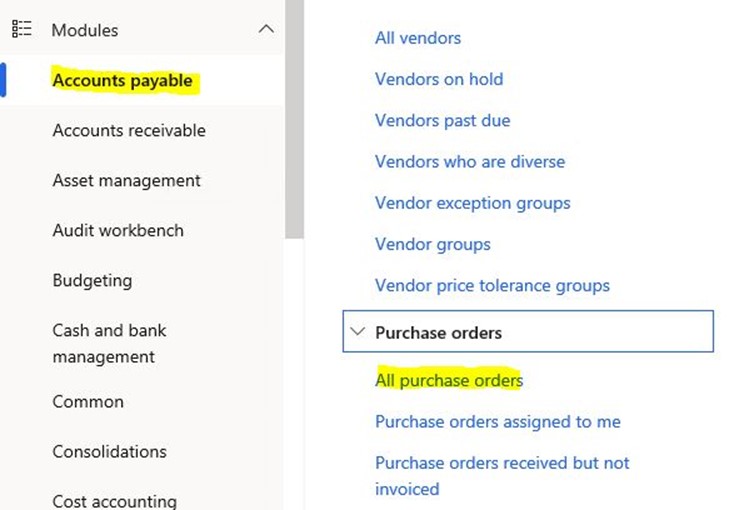
Task: Open Cash and bank management
Action: [x=109, y=343]
